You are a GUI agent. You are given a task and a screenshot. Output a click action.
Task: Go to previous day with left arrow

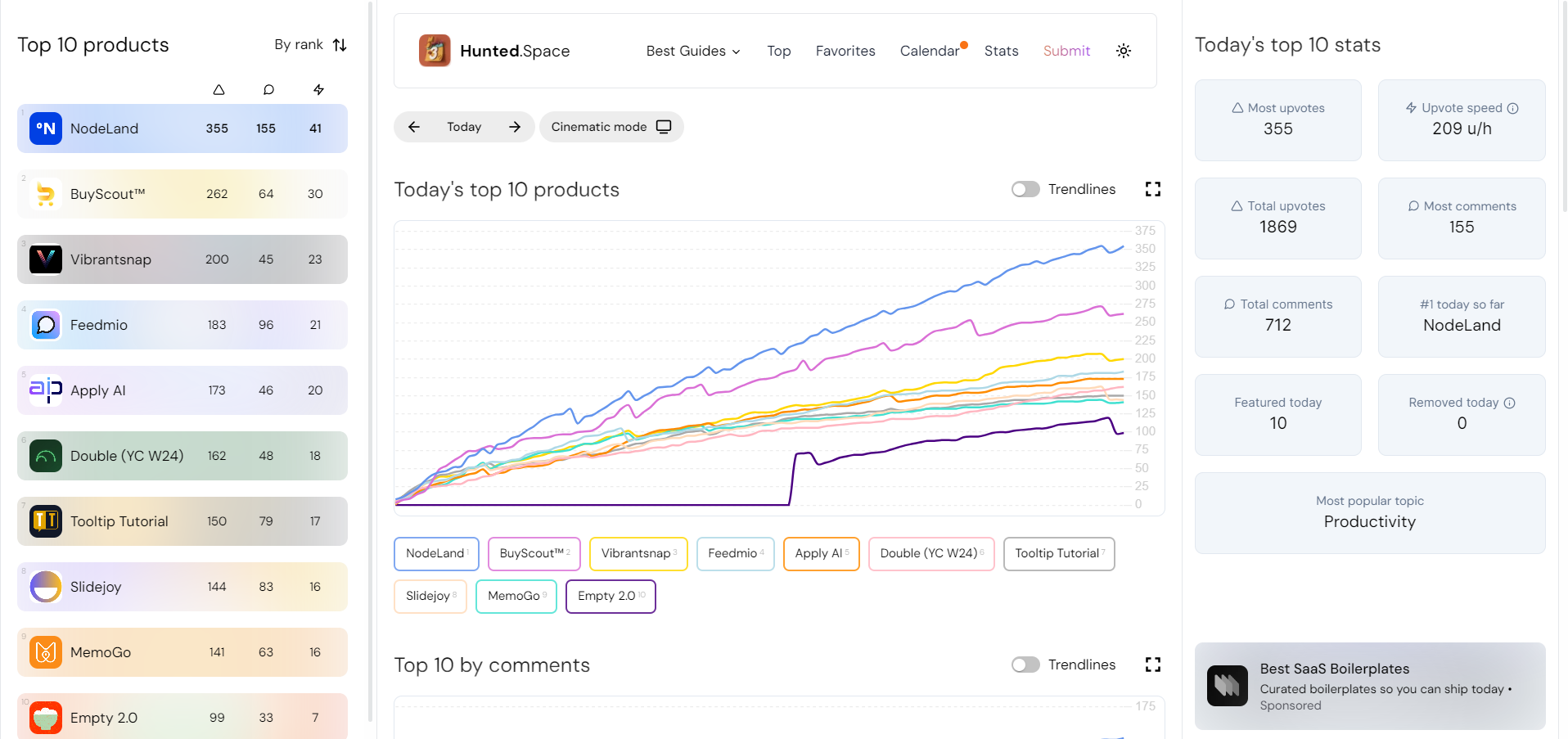click(x=414, y=127)
